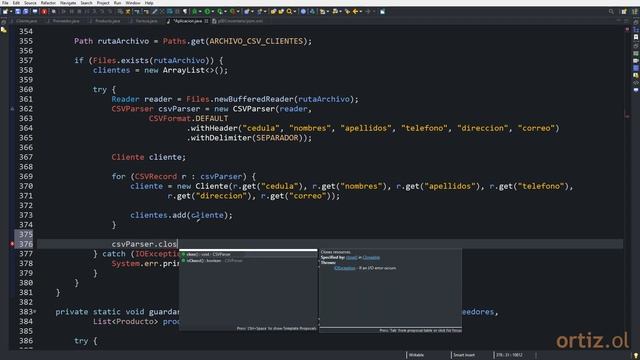Switch to the Venta.java editor tab
Viewport: 640px width, 360px height.
pos(145,21)
